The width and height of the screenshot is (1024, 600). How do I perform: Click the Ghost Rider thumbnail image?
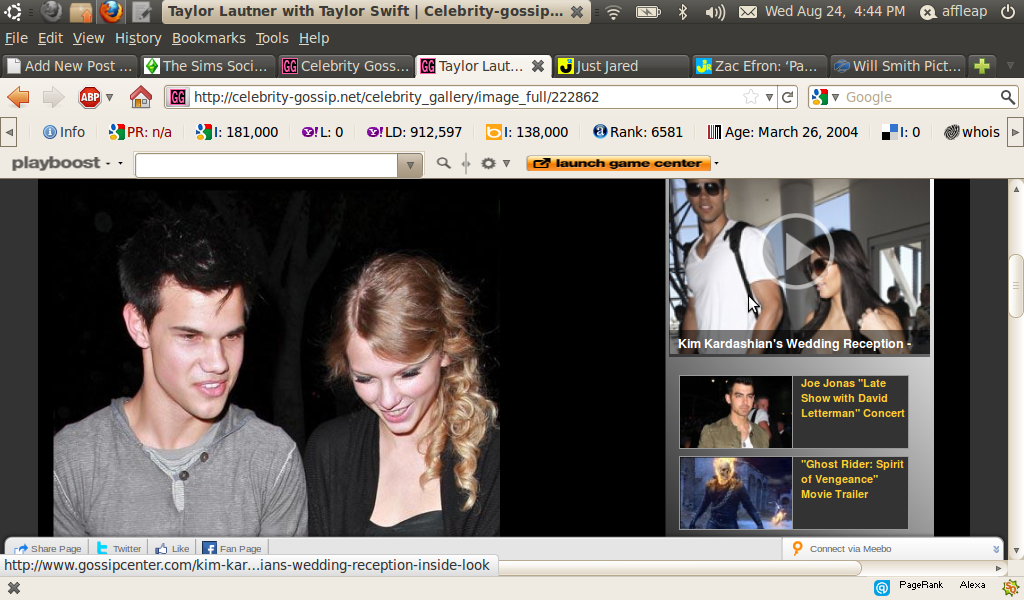736,493
